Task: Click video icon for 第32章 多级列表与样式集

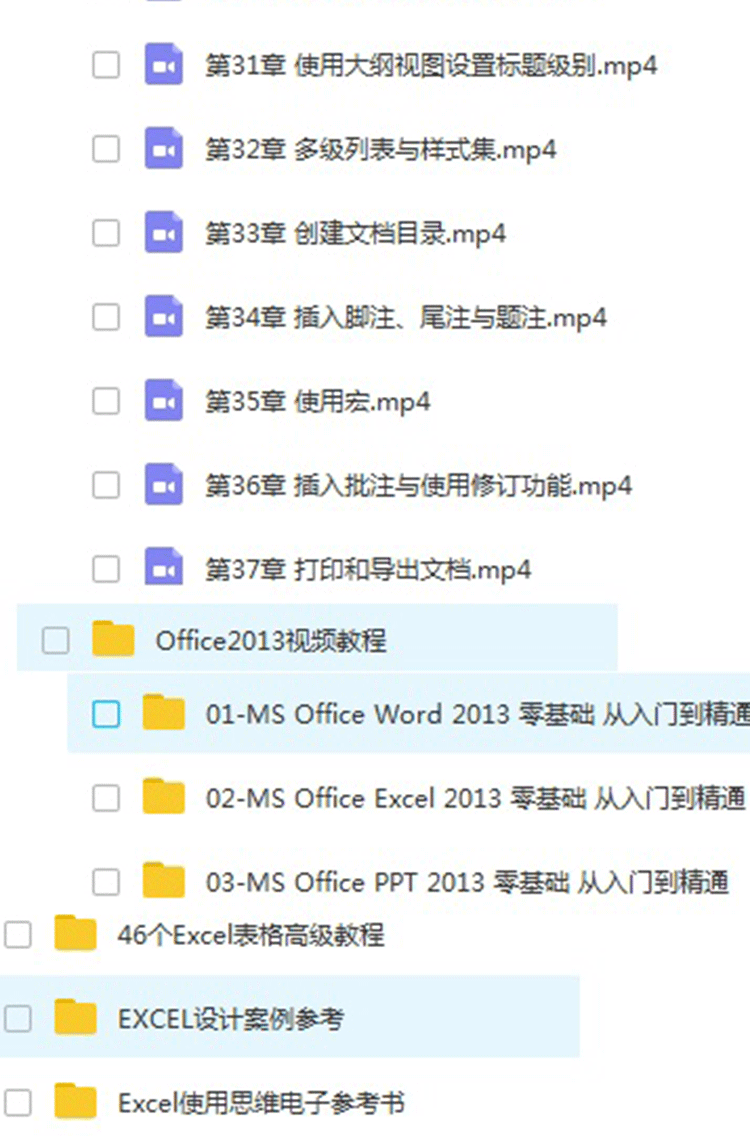Action: [163, 149]
